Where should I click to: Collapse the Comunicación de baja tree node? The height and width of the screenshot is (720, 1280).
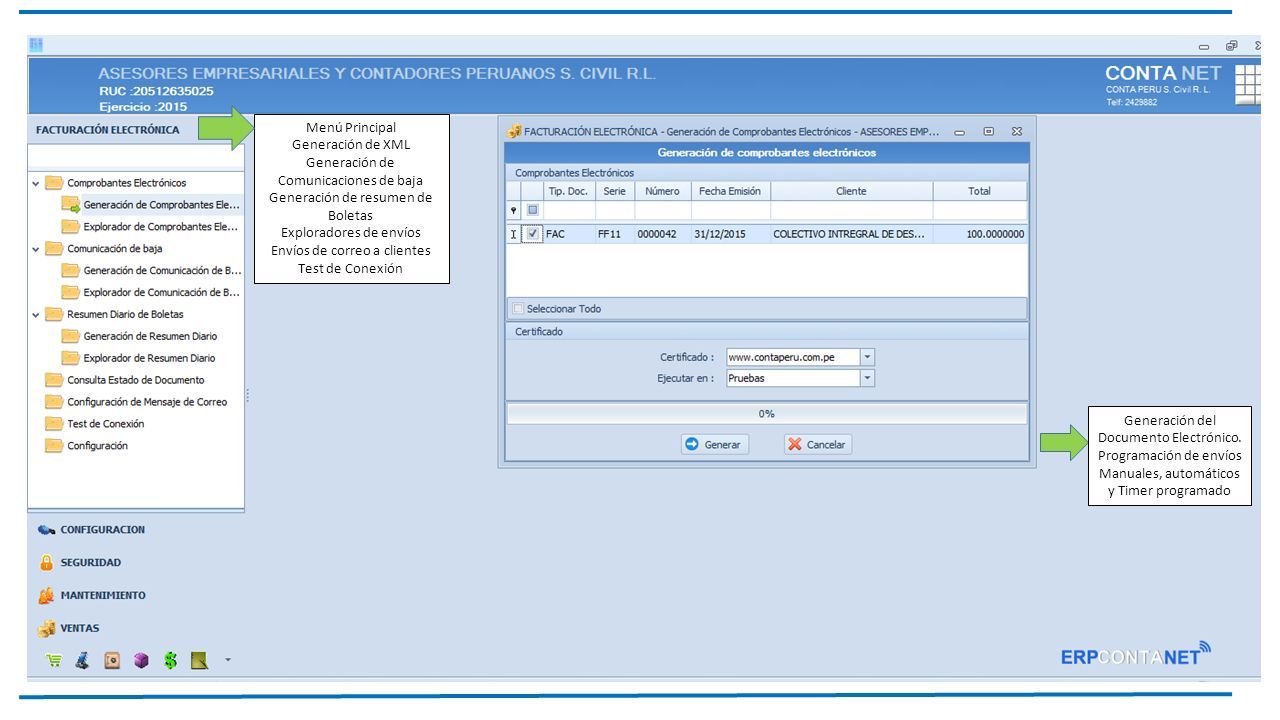coord(36,249)
